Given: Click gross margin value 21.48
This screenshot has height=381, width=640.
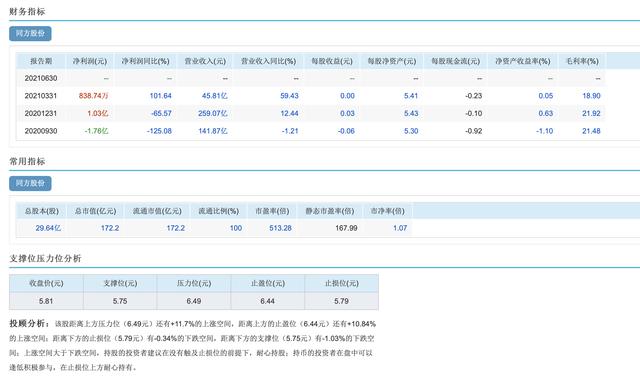Looking at the screenshot, I should pyautogui.click(x=591, y=131).
